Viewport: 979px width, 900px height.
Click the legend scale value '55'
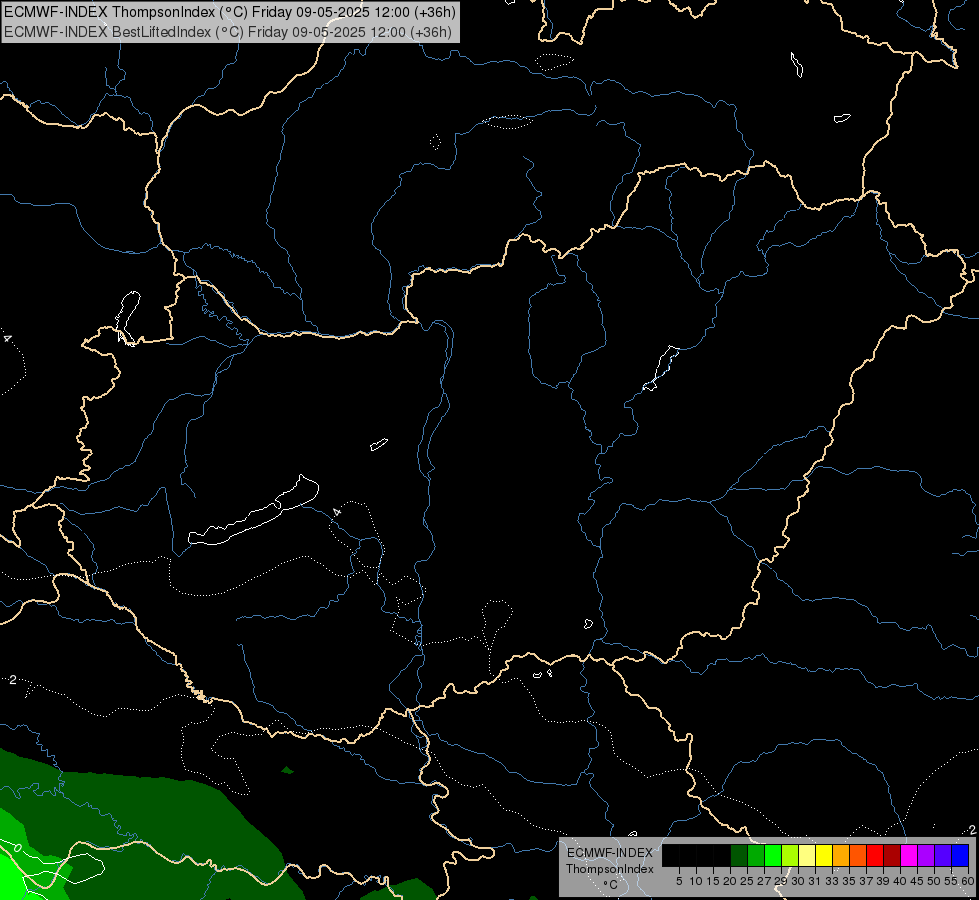951,881
